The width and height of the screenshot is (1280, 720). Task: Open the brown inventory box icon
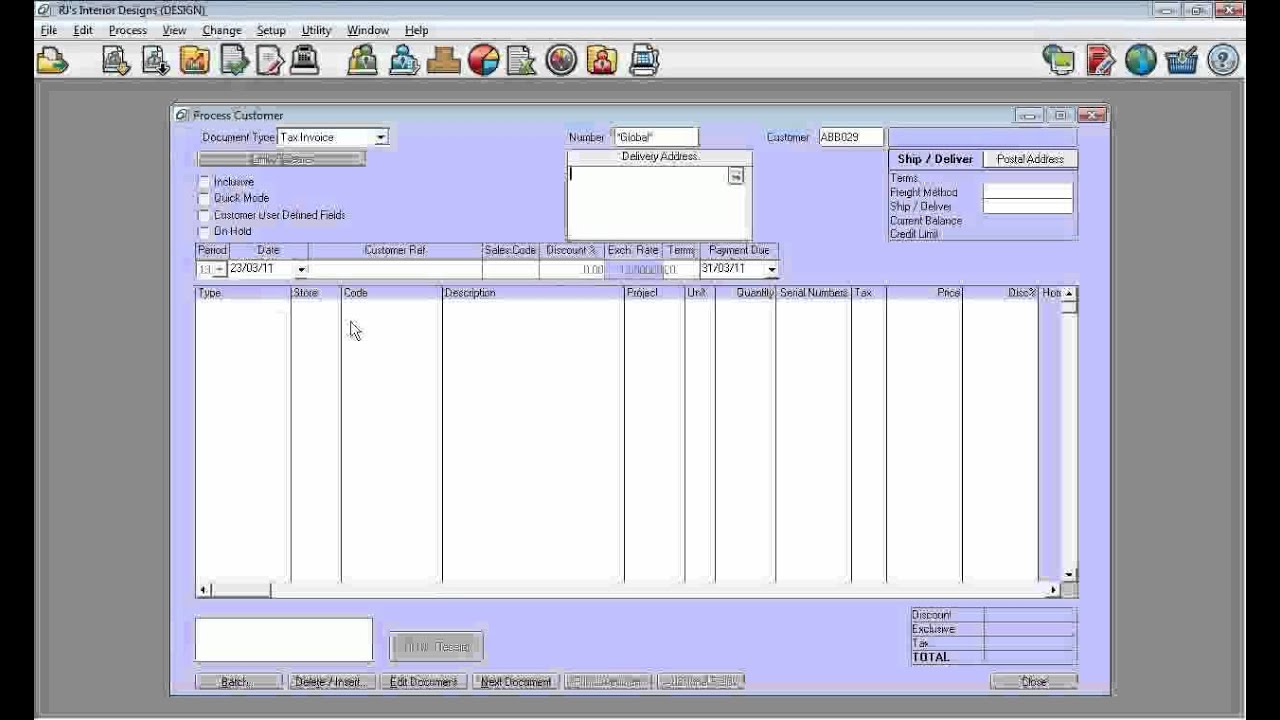[443, 61]
